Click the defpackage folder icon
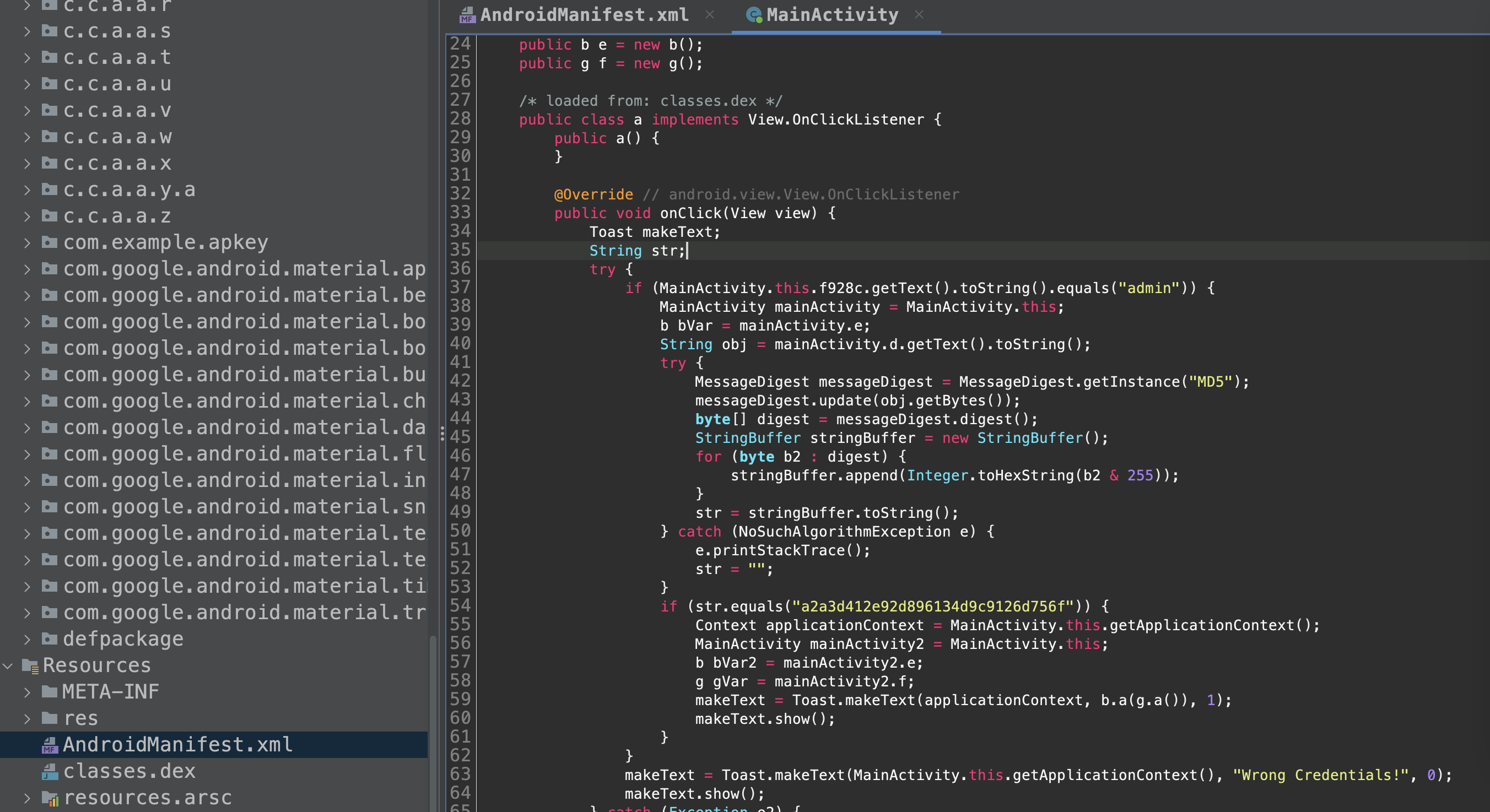The image size is (1490, 812). (x=50, y=639)
